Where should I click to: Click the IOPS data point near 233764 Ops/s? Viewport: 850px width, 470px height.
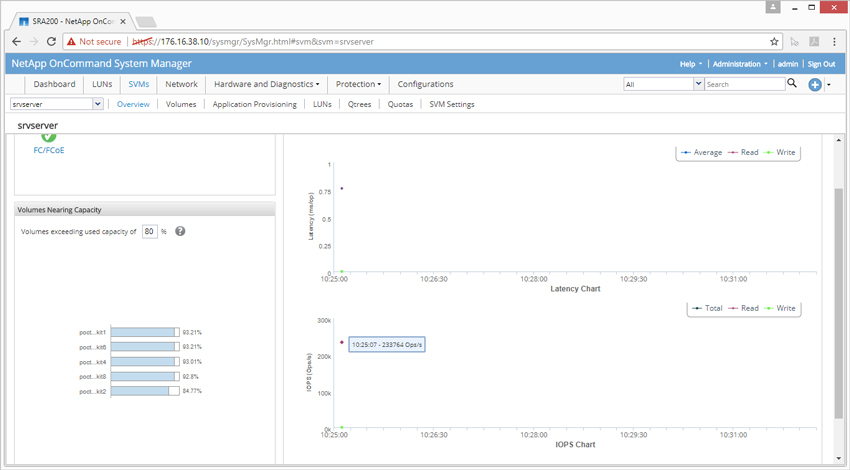pos(342,342)
